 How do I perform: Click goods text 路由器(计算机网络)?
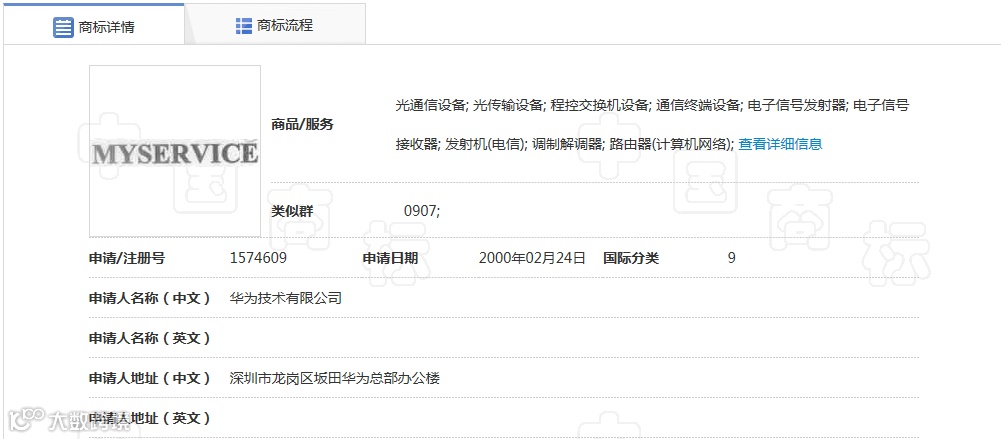[x=670, y=144]
